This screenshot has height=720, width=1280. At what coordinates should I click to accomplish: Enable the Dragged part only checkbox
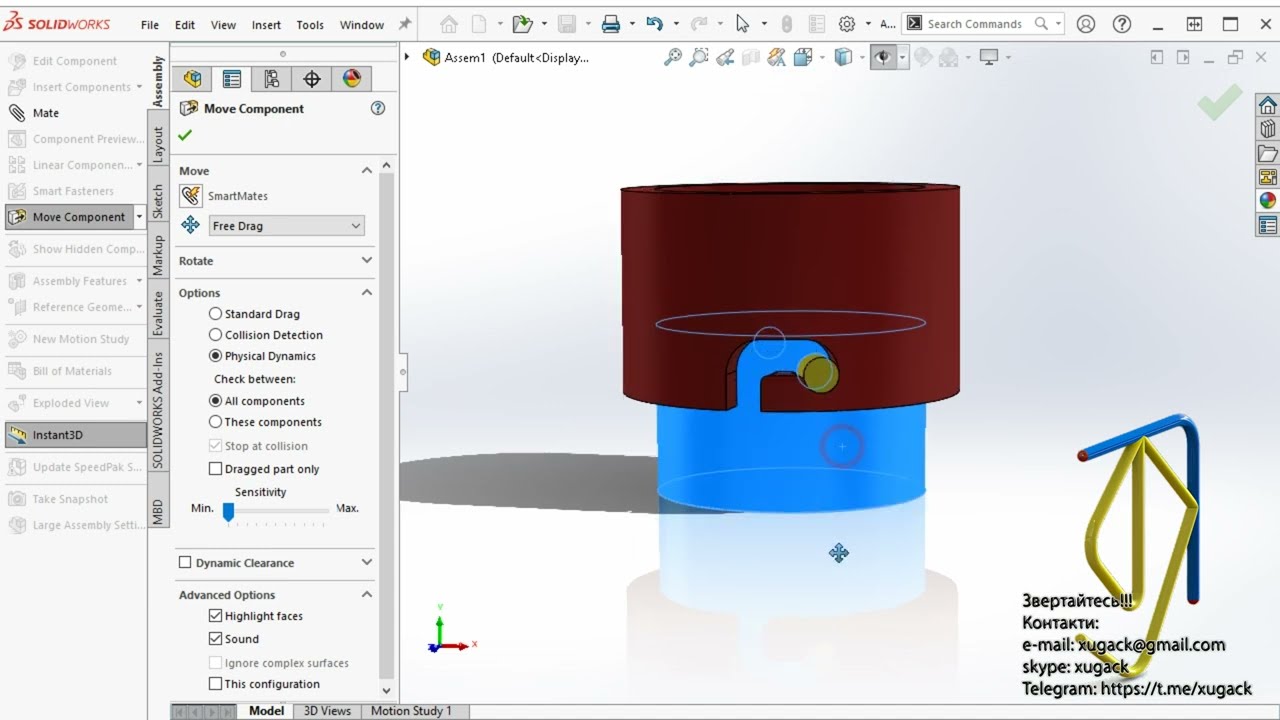pos(215,469)
